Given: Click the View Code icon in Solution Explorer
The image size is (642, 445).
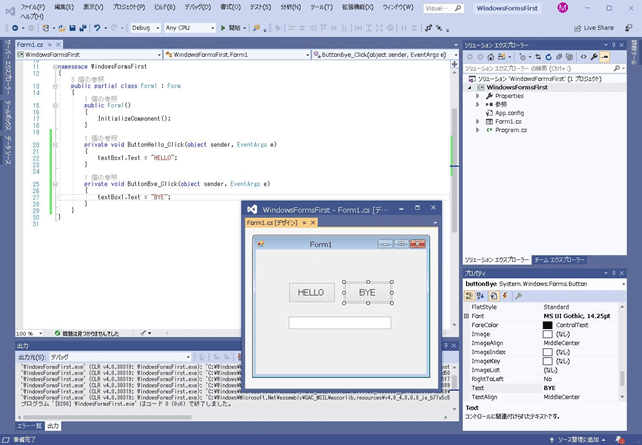Looking at the screenshot, I should [x=583, y=57].
